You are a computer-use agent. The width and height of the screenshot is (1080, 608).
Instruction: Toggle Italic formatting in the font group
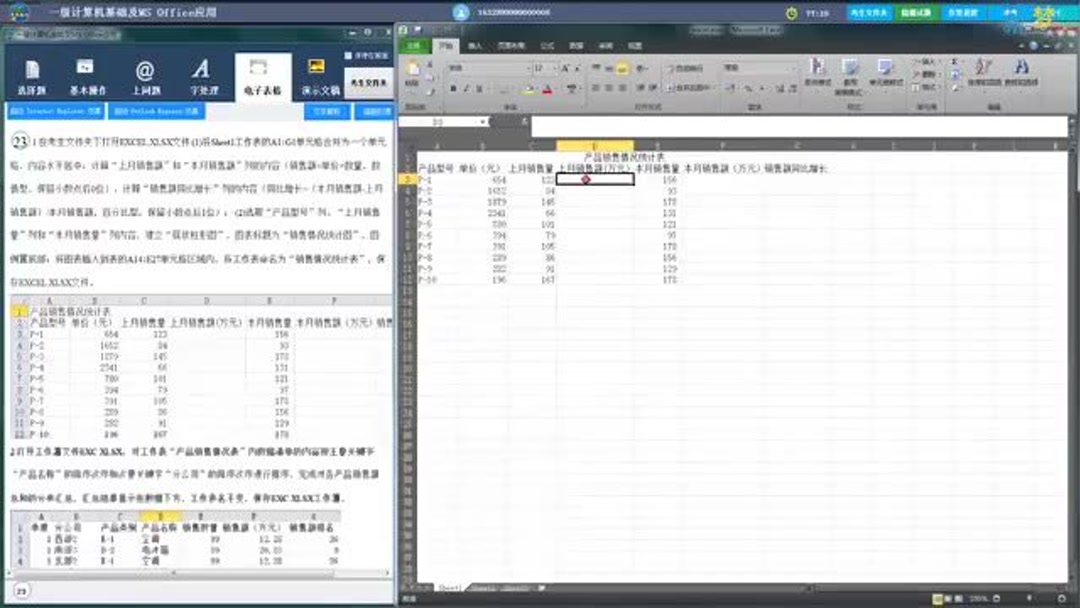(x=466, y=88)
